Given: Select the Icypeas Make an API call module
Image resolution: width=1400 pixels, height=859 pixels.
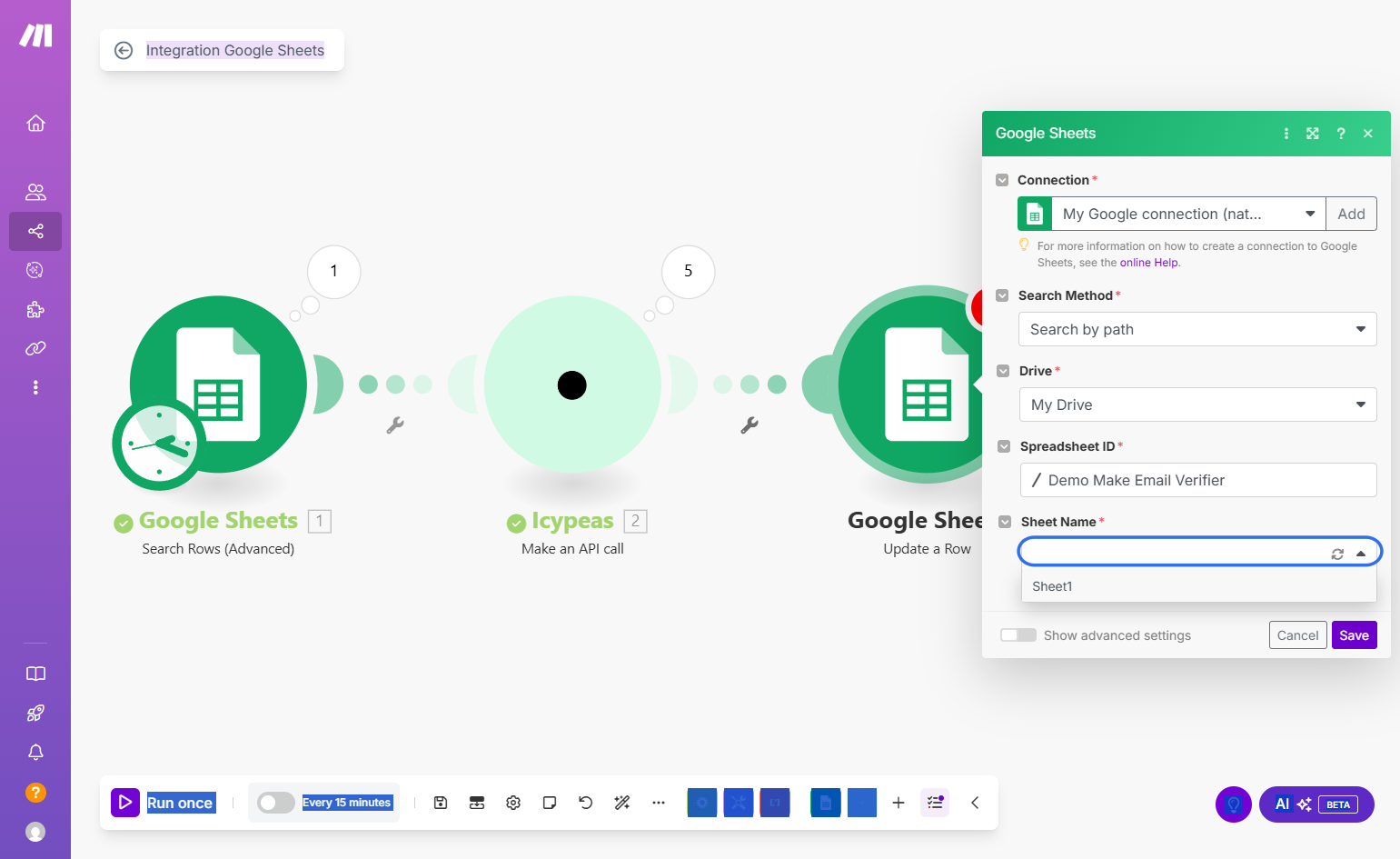Looking at the screenshot, I should click(x=572, y=385).
